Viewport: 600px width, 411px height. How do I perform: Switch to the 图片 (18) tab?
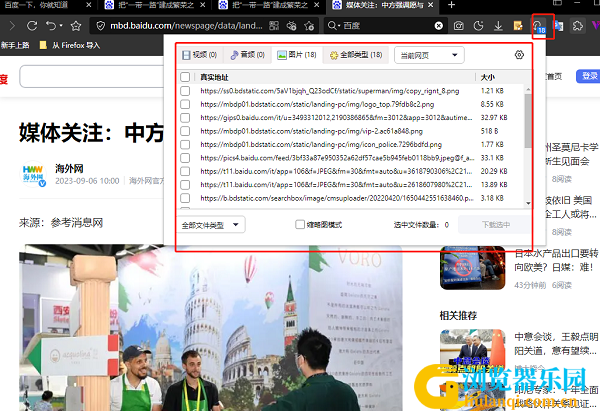point(297,55)
